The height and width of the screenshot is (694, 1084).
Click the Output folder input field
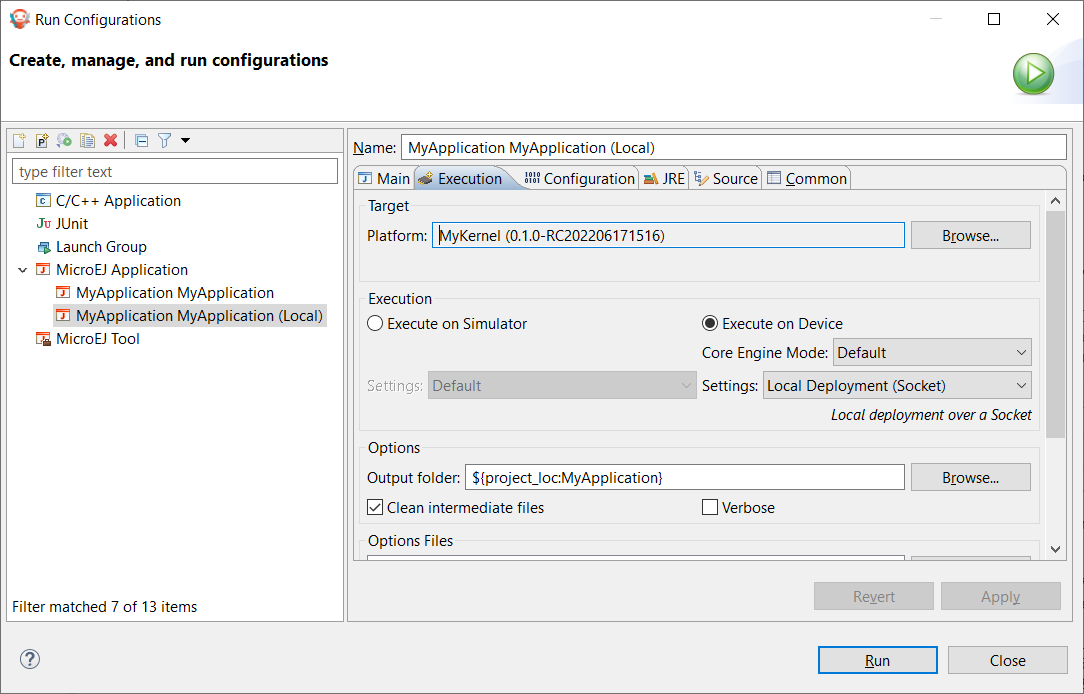pos(685,477)
